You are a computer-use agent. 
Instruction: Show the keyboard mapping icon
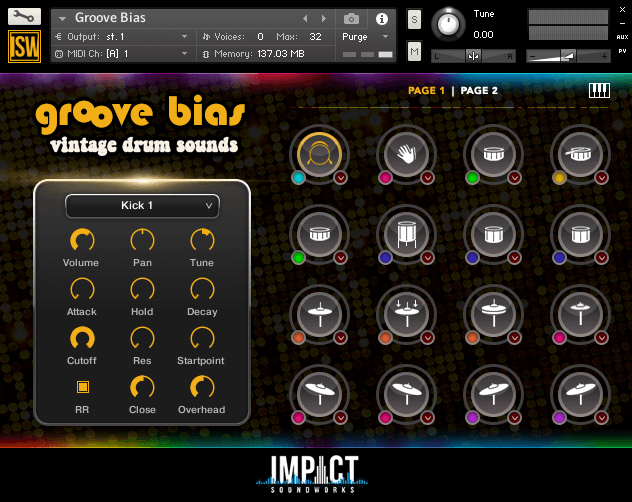(599, 90)
